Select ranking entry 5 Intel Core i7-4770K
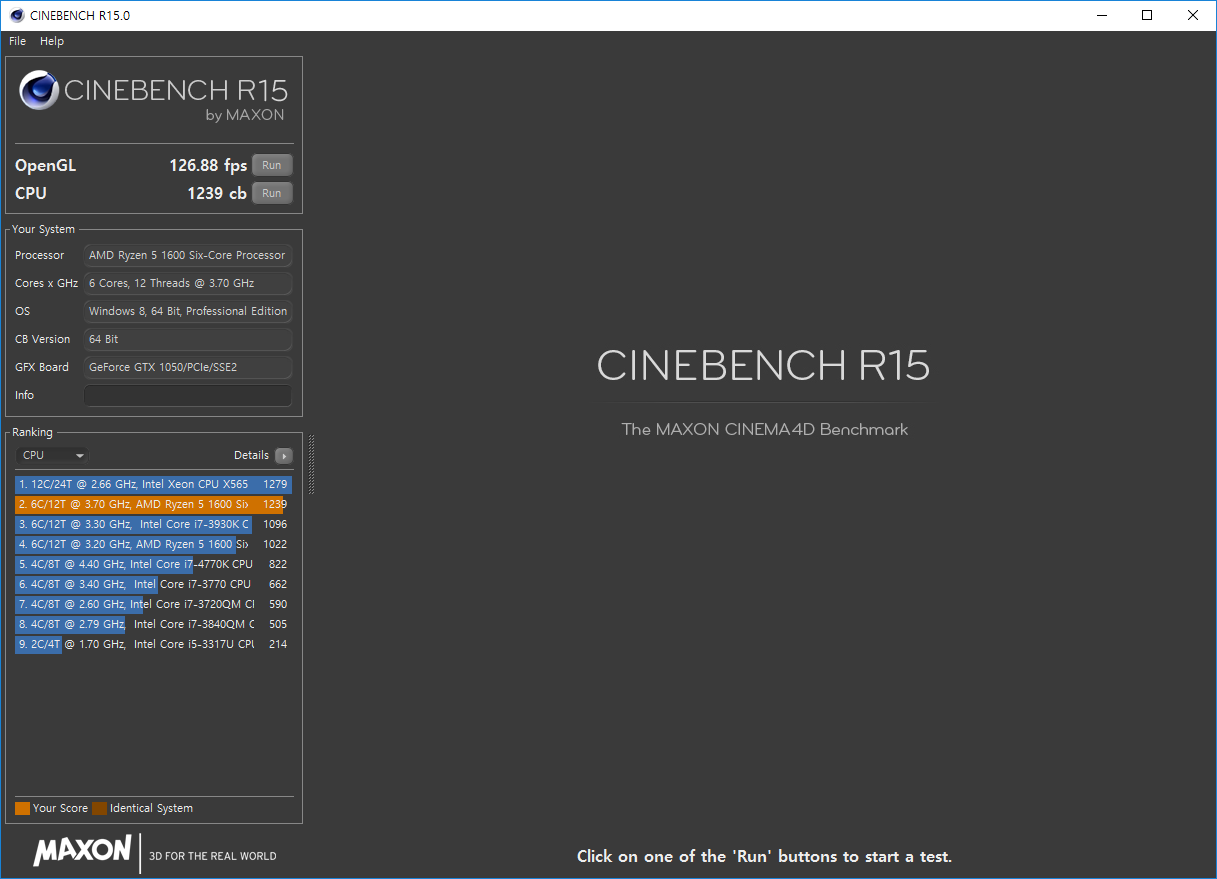The width and height of the screenshot is (1217, 879). (152, 564)
